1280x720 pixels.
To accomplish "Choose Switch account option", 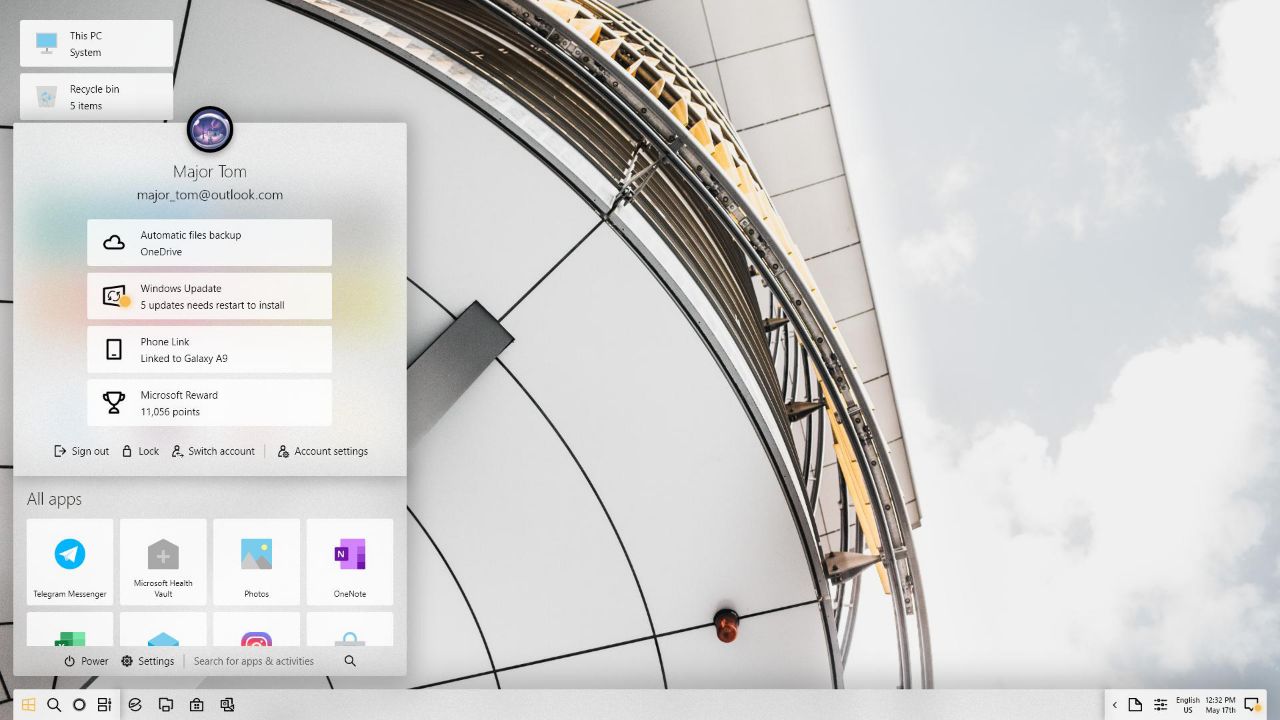I will pos(213,451).
